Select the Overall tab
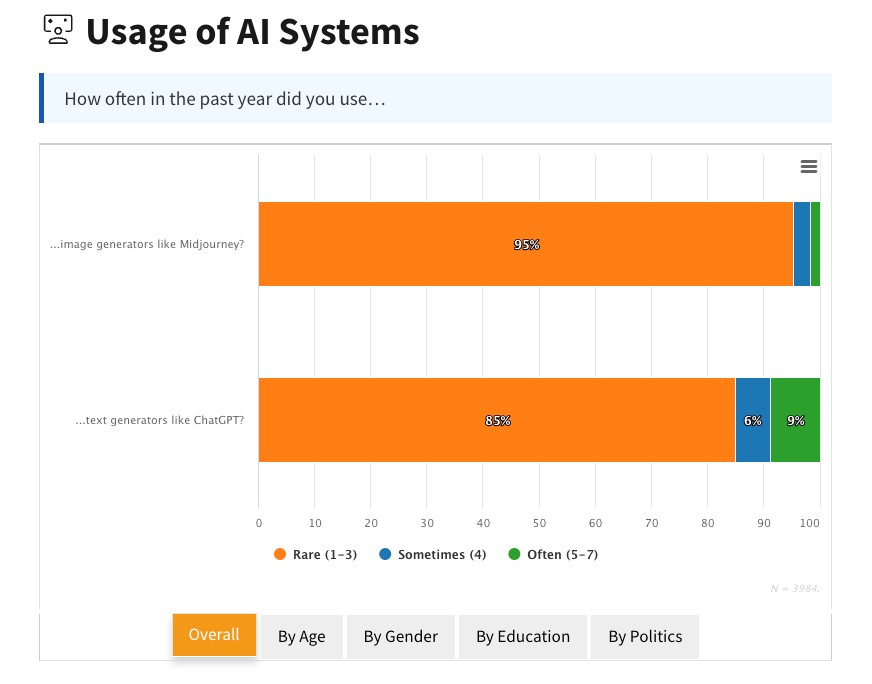Screen dimensions: 872x684 tap(214, 635)
